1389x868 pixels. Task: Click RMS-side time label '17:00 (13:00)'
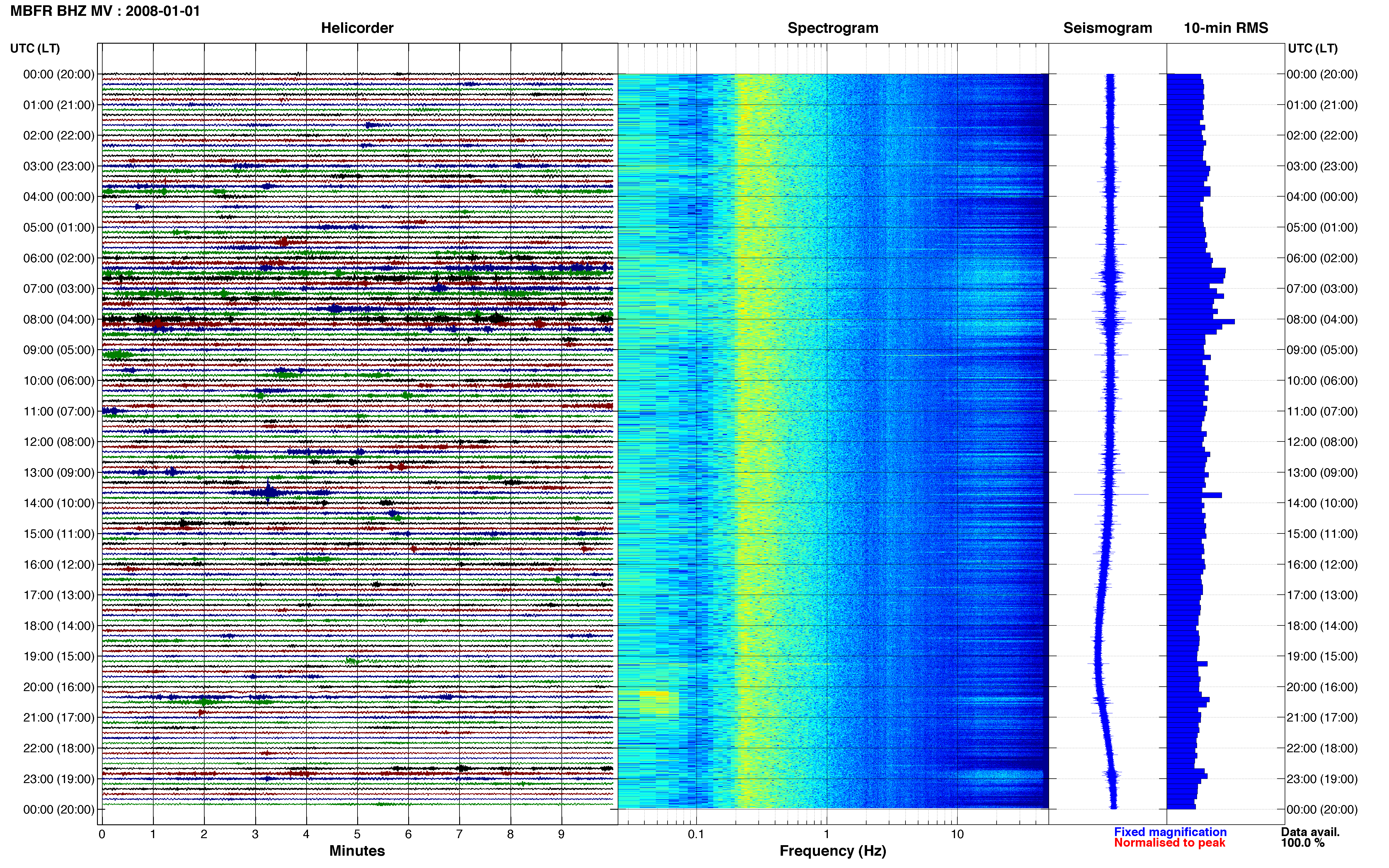[1322, 595]
